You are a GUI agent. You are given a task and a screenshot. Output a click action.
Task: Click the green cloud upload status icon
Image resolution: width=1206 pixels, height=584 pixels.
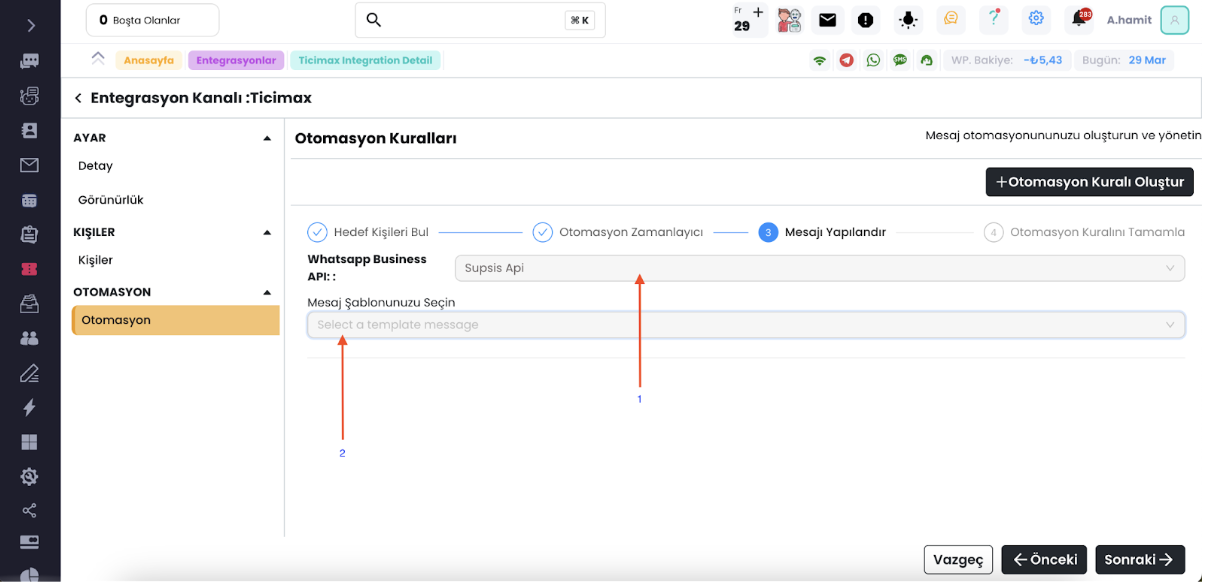click(x=927, y=60)
